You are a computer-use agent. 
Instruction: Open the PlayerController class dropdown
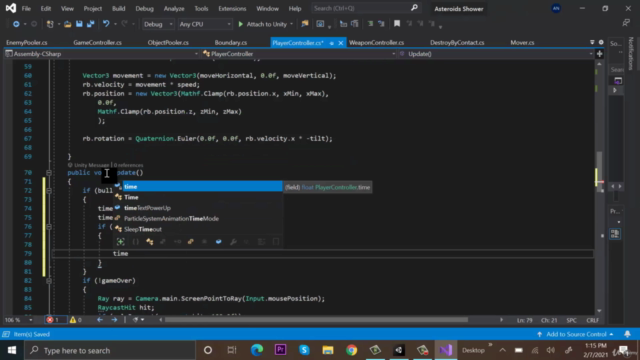click(299, 54)
